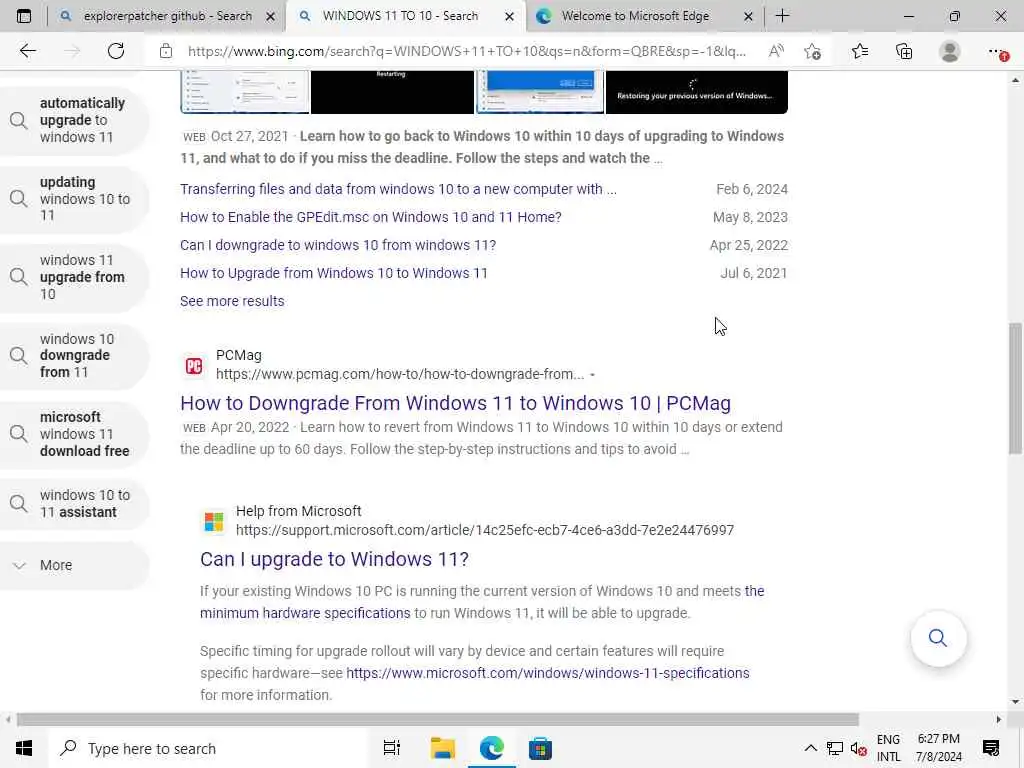Click the network tray icon
This screenshot has width=1024, height=768.
pos(835,748)
